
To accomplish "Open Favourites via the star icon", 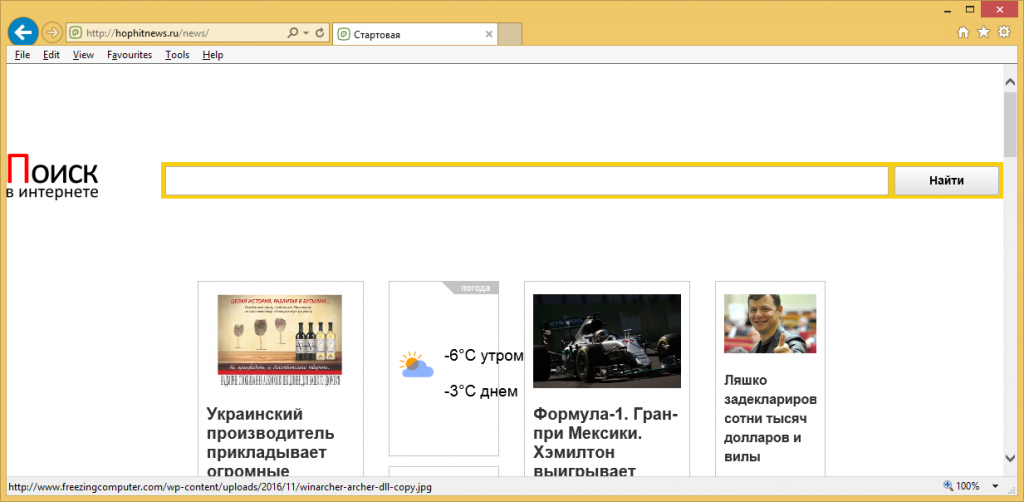I will pyautogui.click(x=983, y=33).
